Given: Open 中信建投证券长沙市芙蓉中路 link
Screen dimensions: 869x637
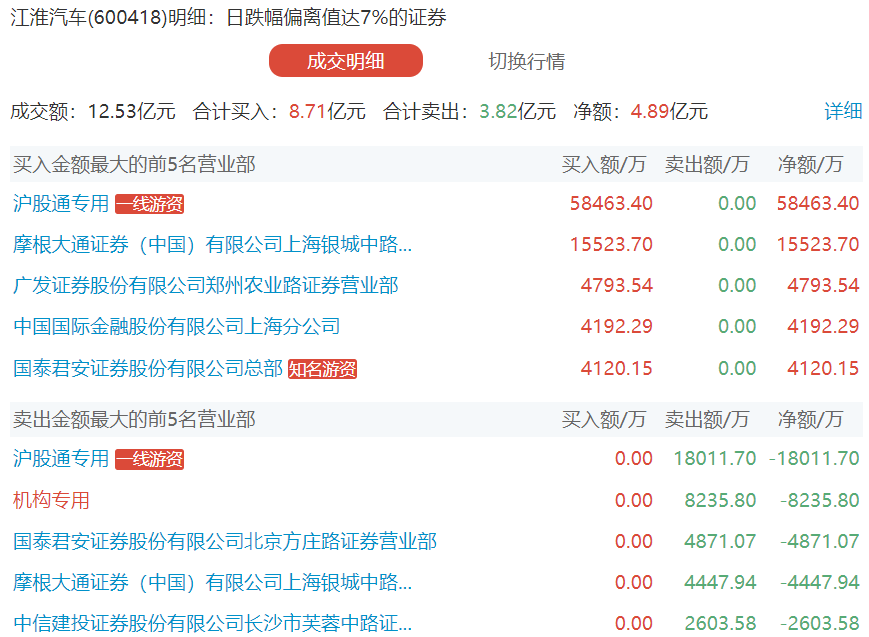Looking at the screenshot, I should [x=212, y=624].
